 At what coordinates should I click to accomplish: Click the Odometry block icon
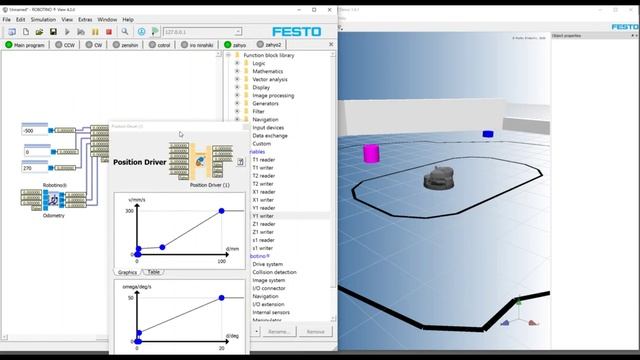click(x=53, y=200)
